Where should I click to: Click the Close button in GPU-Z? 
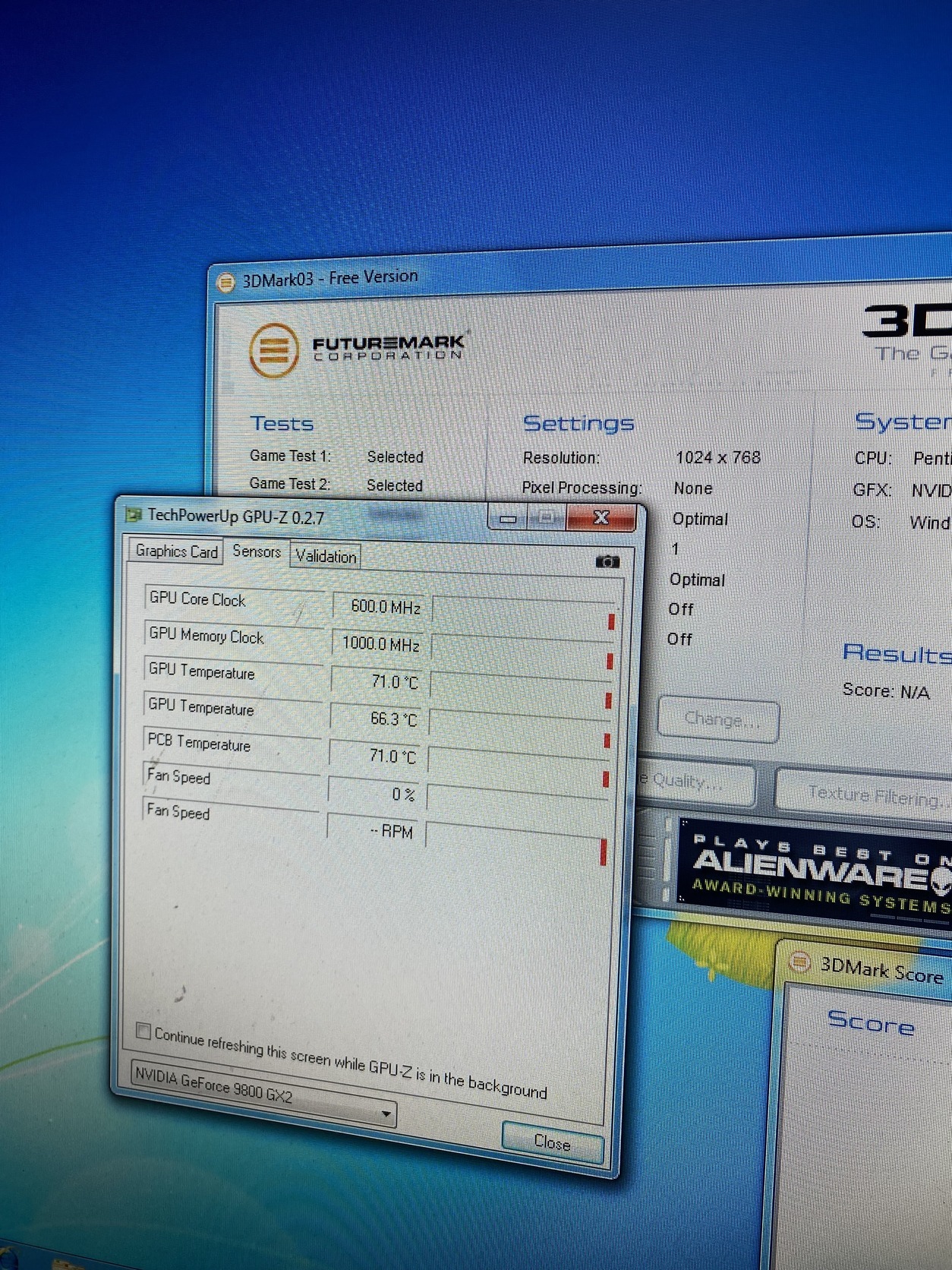pos(552,1142)
